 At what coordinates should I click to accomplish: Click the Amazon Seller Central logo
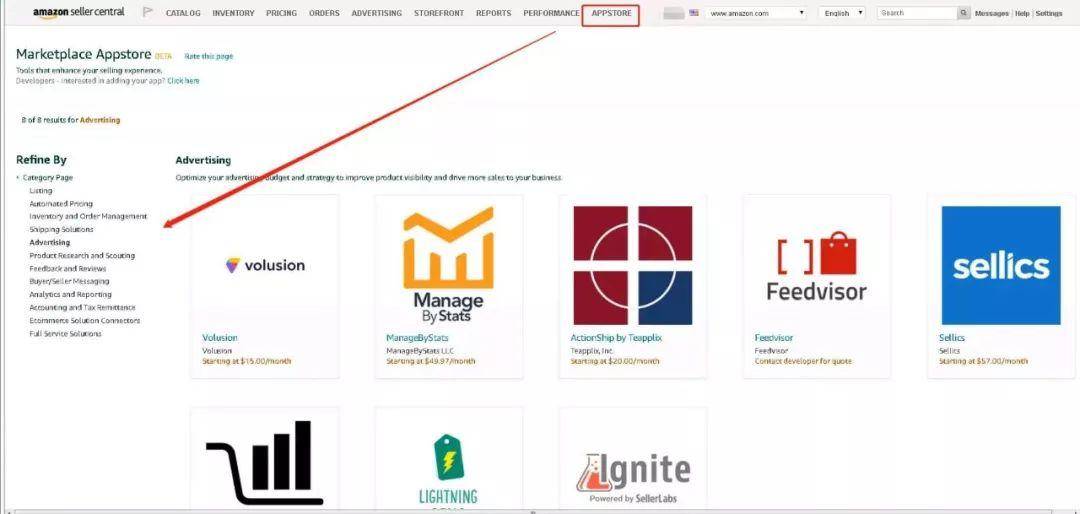[81, 13]
